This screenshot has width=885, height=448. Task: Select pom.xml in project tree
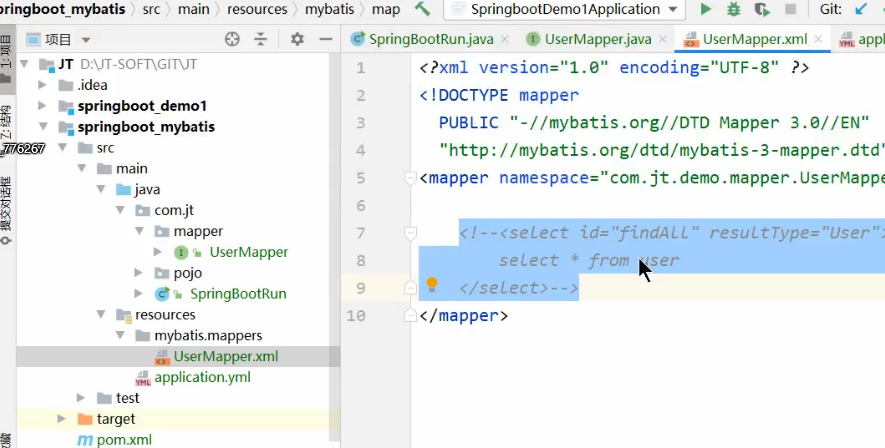tap(124, 440)
